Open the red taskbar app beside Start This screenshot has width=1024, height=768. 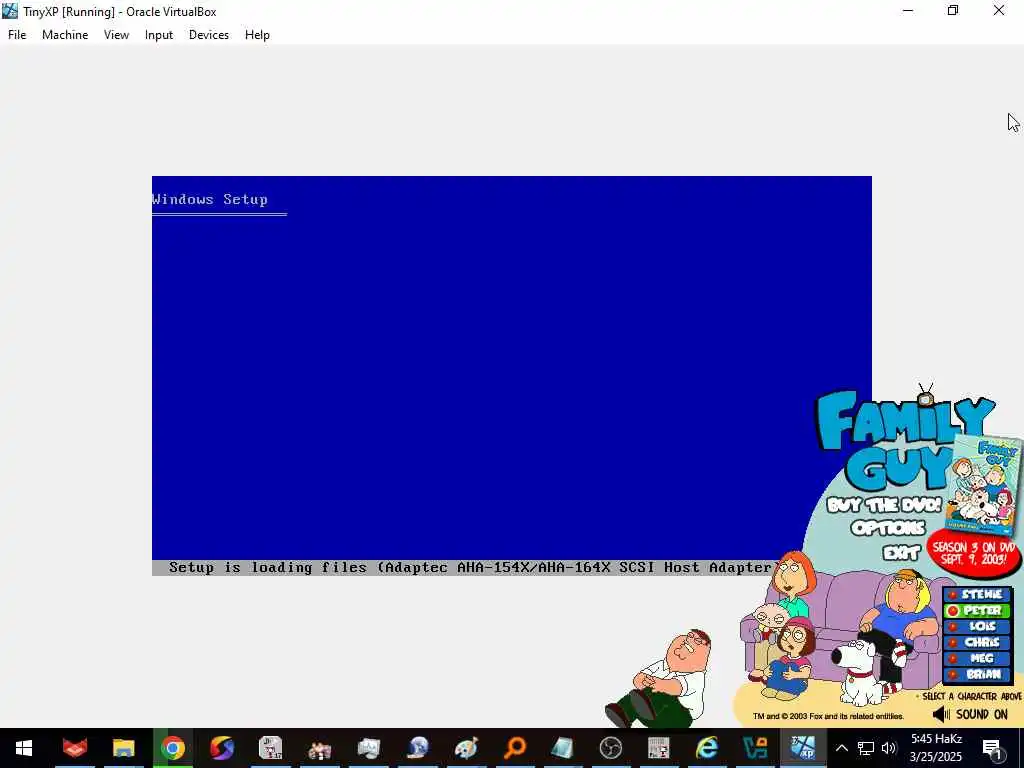pyautogui.click(x=74, y=748)
